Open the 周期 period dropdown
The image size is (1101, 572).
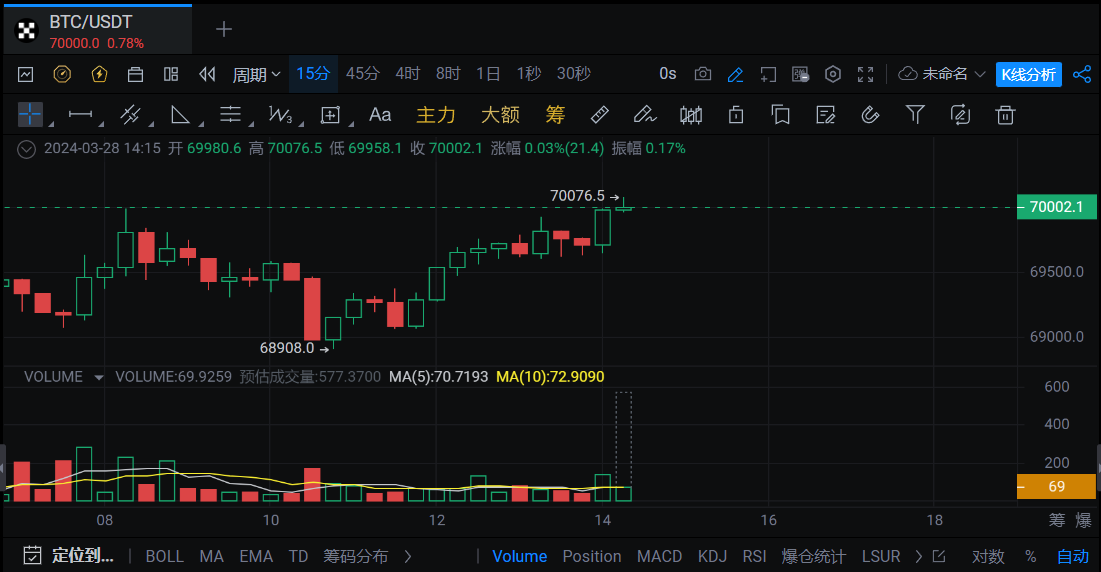[x=256, y=74]
